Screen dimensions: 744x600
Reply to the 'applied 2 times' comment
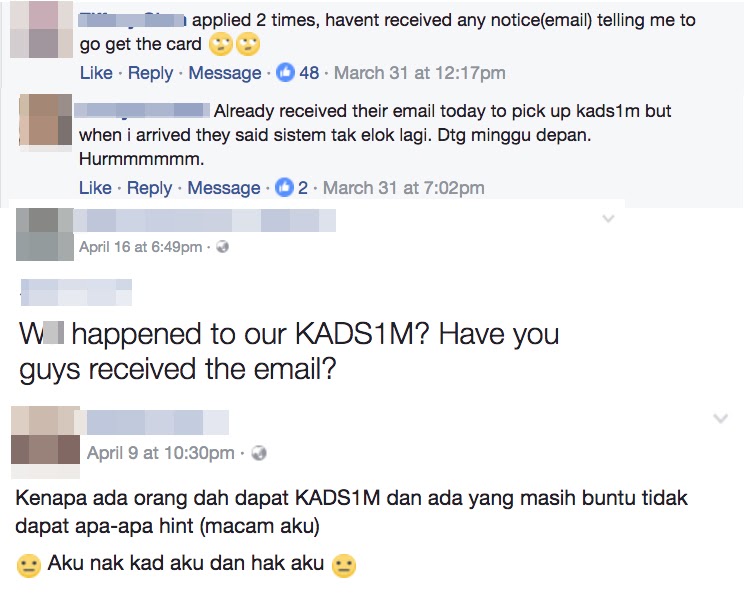coord(150,73)
